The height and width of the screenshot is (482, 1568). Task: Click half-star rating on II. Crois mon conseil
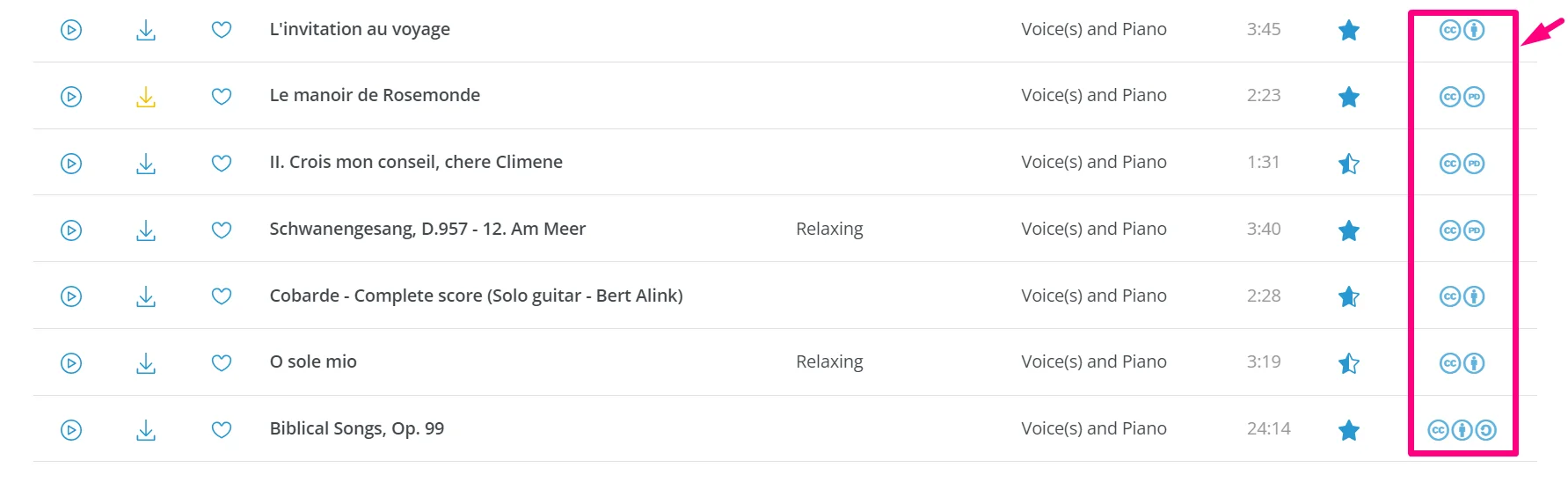(x=1348, y=164)
